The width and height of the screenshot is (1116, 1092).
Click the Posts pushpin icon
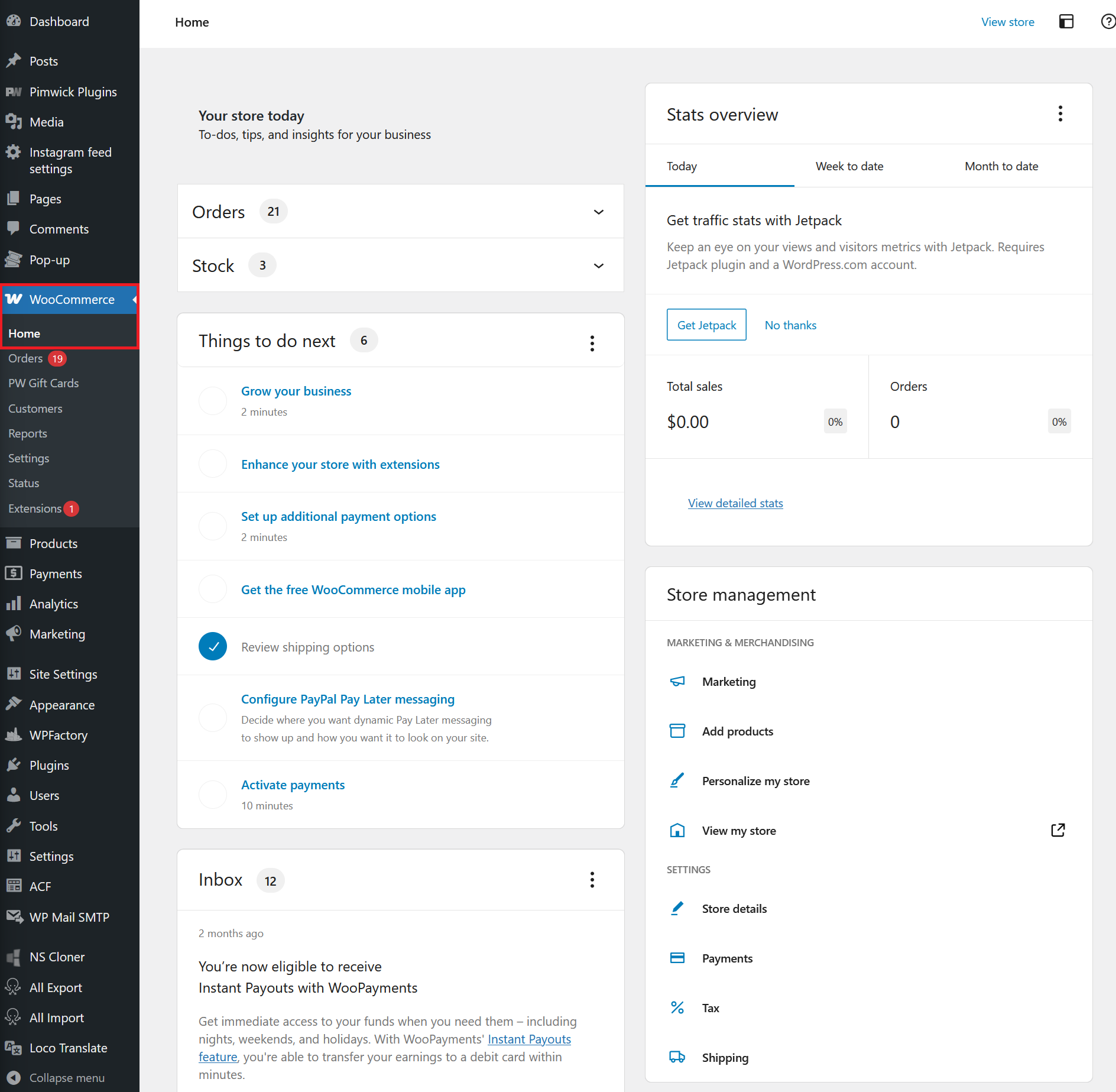coord(14,61)
